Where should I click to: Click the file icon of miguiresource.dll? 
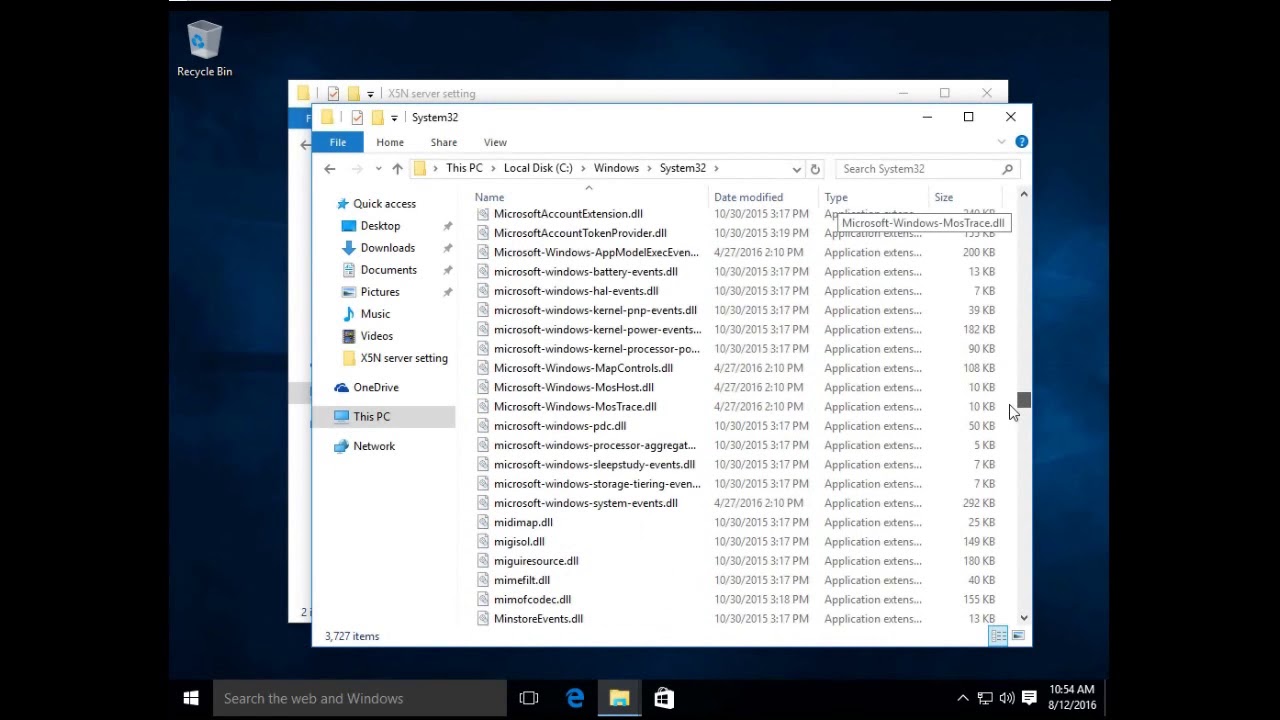tap(483, 561)
